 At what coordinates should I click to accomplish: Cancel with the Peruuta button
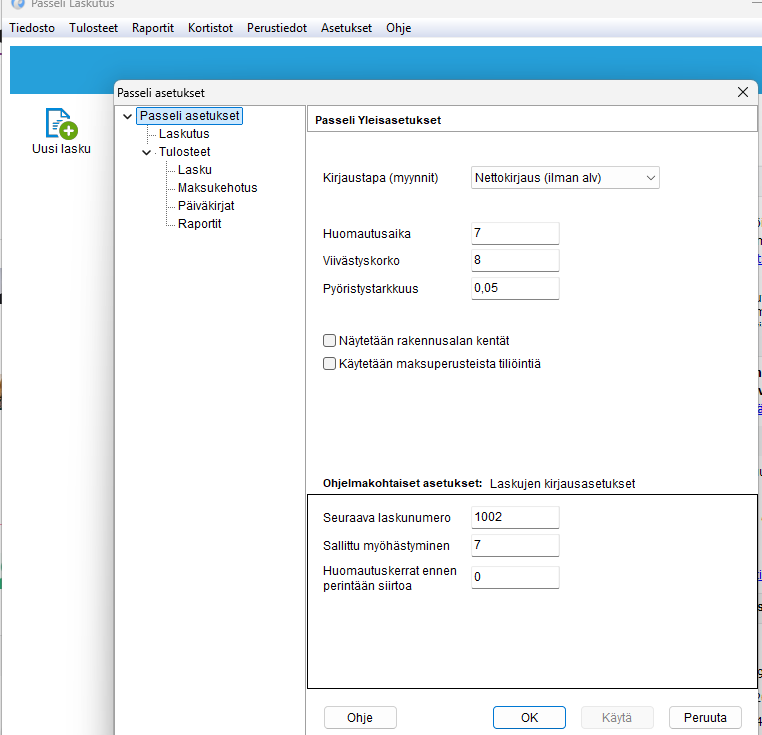(705, 718)
